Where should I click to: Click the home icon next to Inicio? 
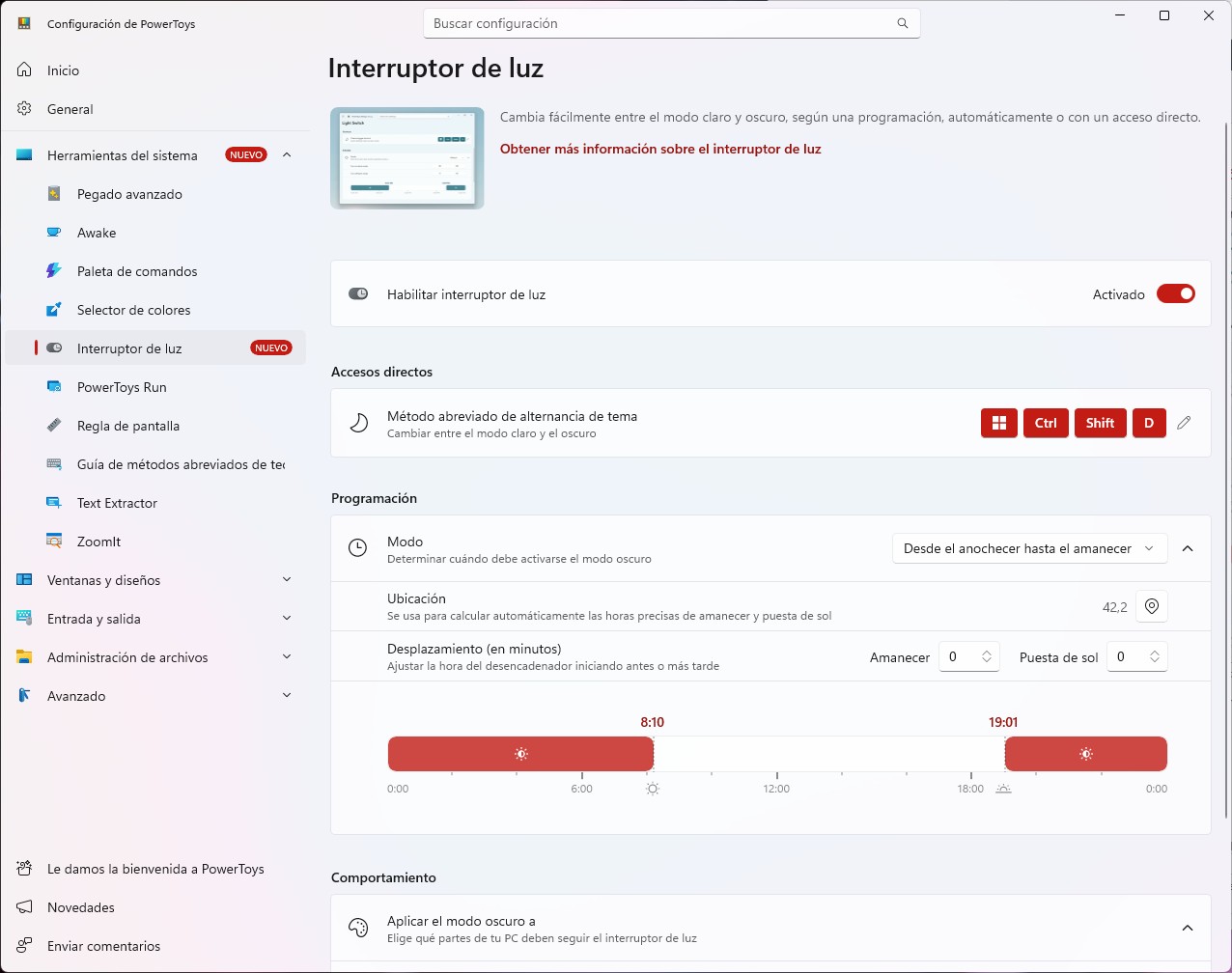click(25, 70)
